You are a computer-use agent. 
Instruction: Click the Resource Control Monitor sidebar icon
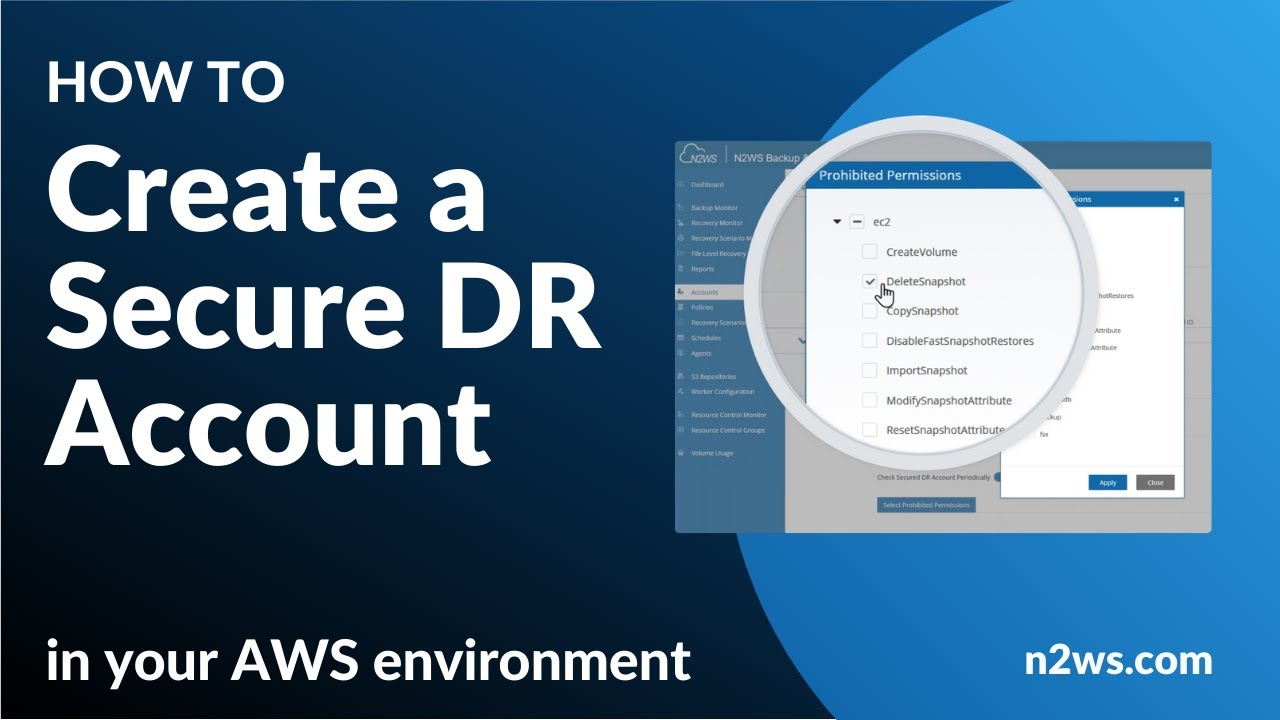[681, 415]
